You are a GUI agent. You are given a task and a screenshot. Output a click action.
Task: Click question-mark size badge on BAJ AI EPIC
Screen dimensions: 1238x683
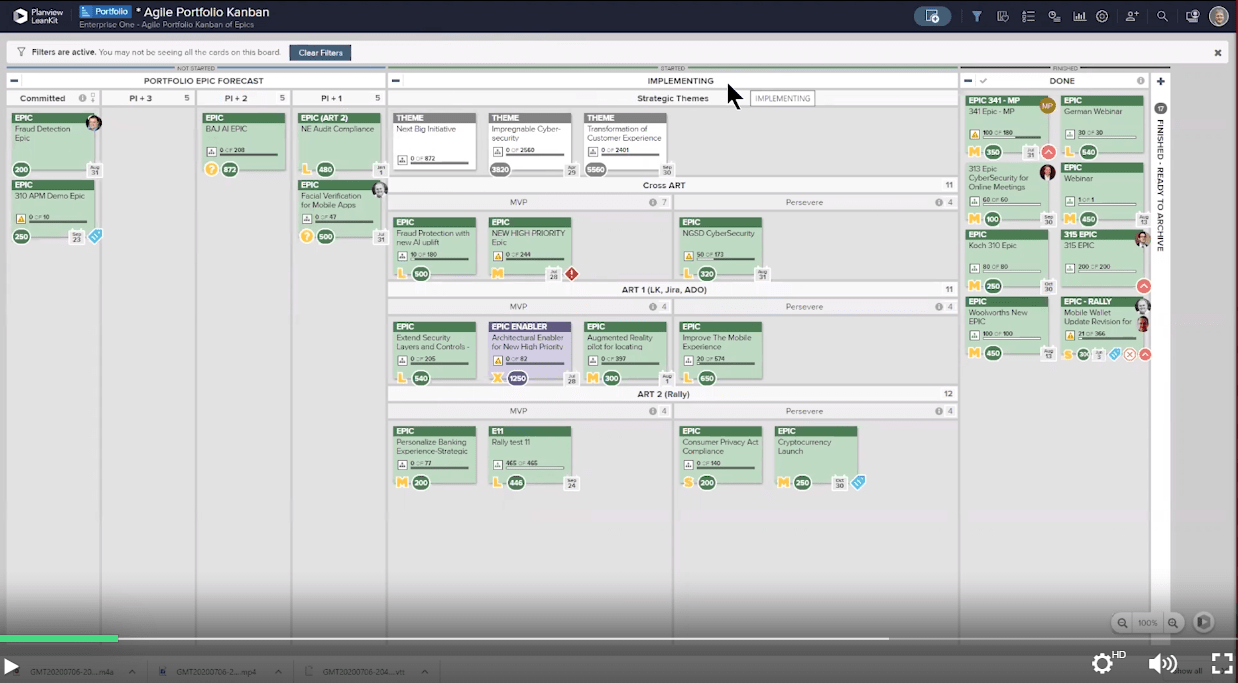(211, 169)
